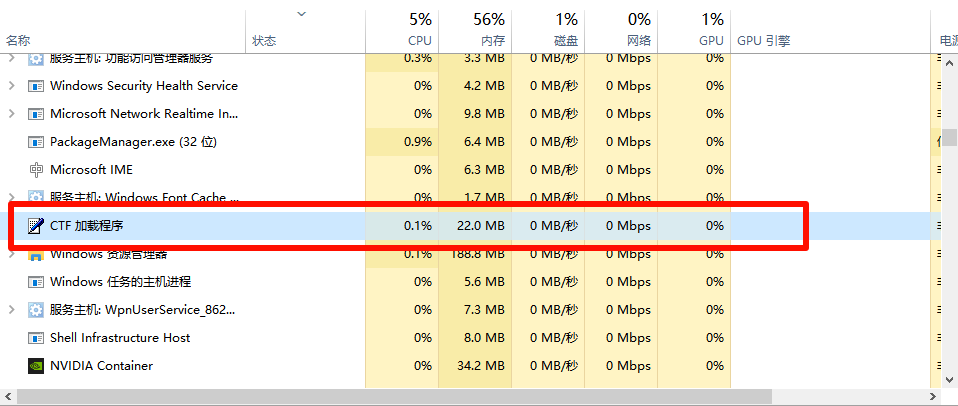958x406 pixels.
Task: Click the 名称 column header
Action: [x=18, y=40]
